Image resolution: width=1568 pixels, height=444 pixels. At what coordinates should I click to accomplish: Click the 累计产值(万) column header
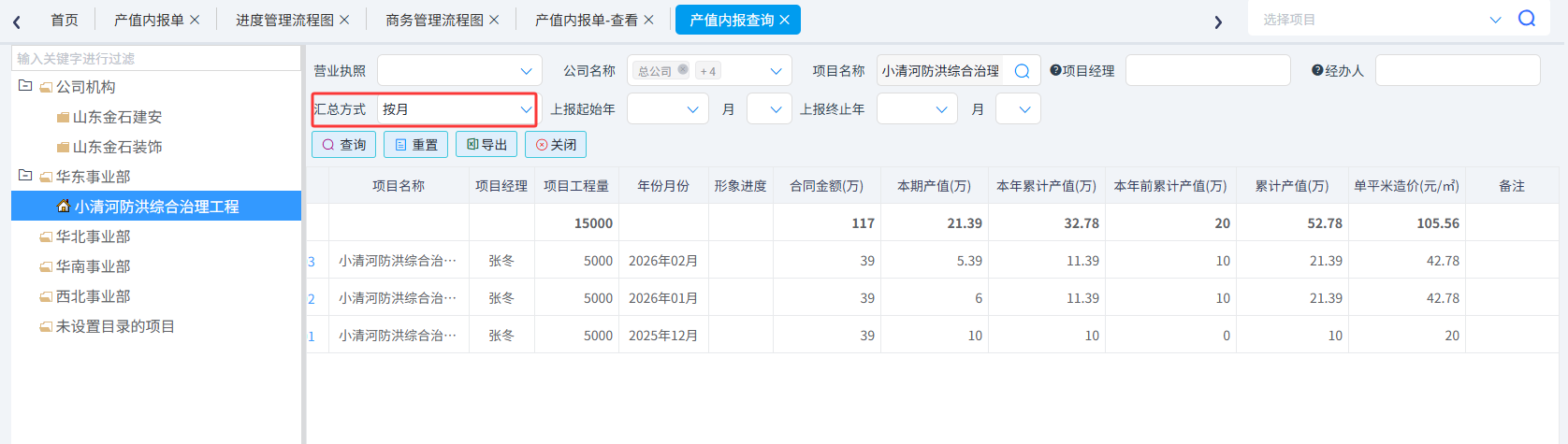[1291, 186]
